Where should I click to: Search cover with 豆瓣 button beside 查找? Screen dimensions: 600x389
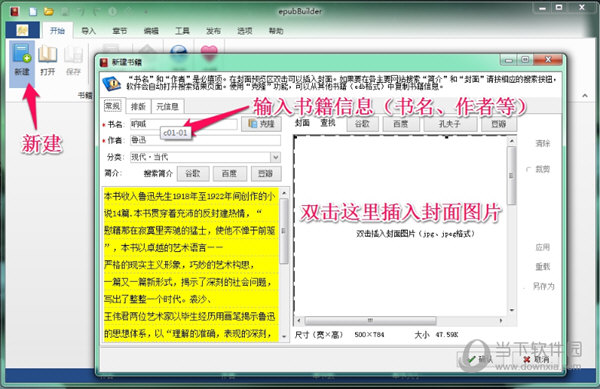pos(499,124)
